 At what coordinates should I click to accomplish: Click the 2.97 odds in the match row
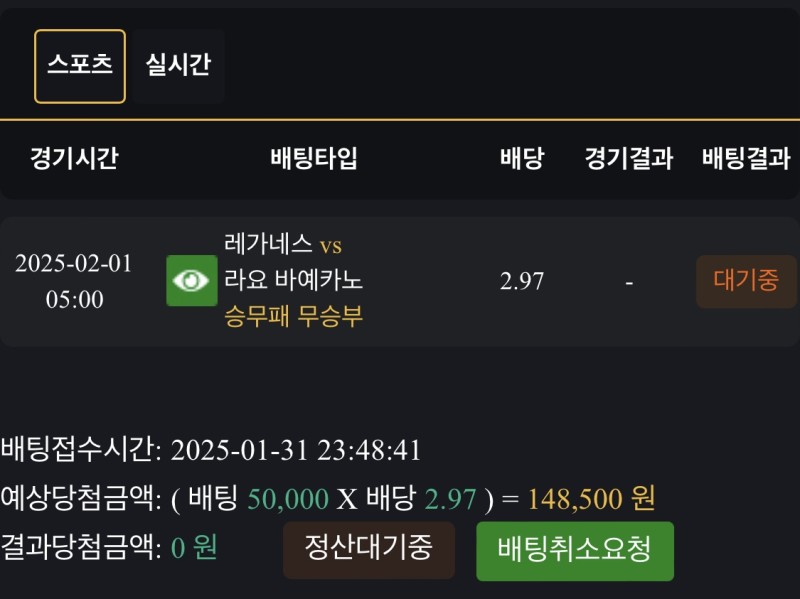(522, 282)
